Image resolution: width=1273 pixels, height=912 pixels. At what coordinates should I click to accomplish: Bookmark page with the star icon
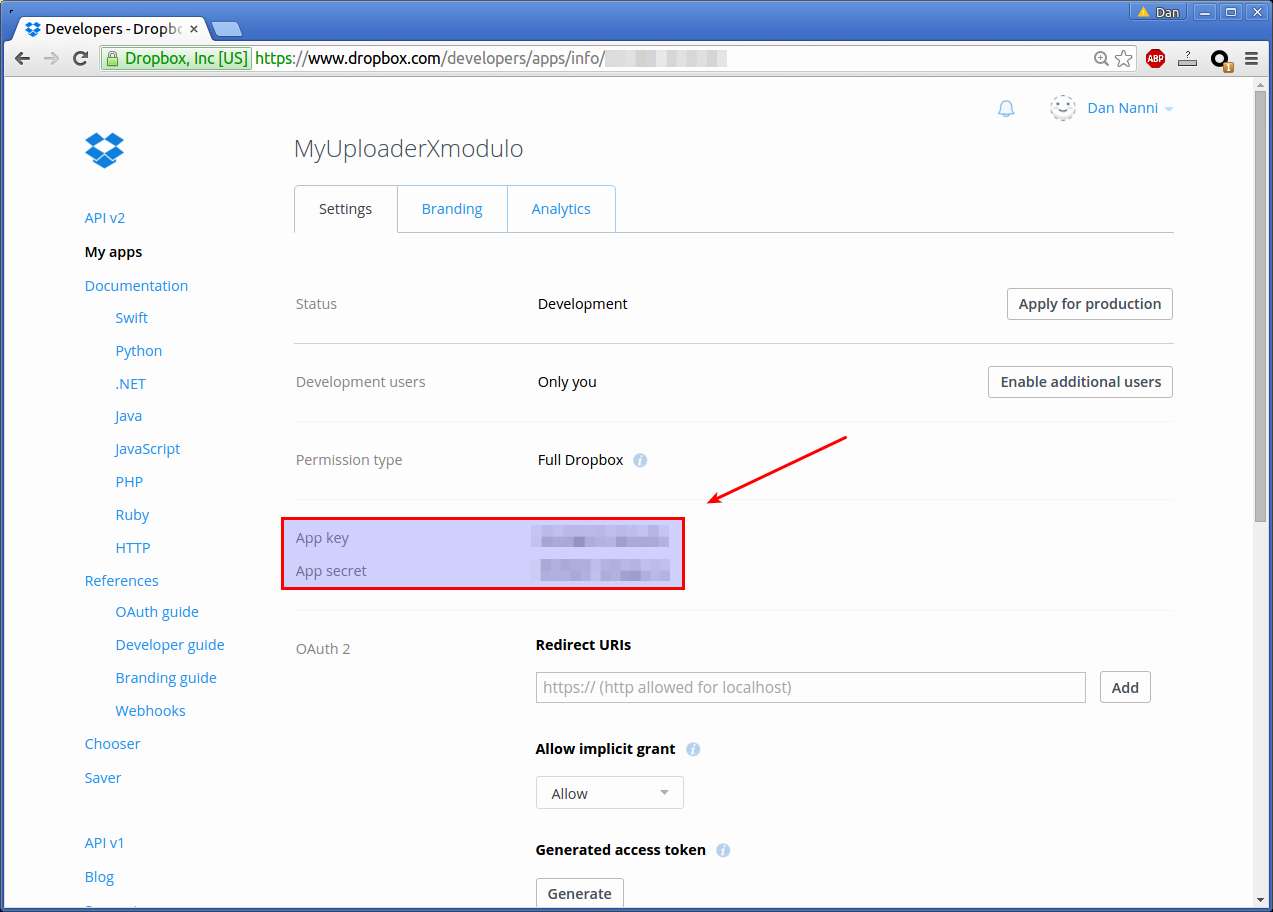click(x=1124, y=59)
